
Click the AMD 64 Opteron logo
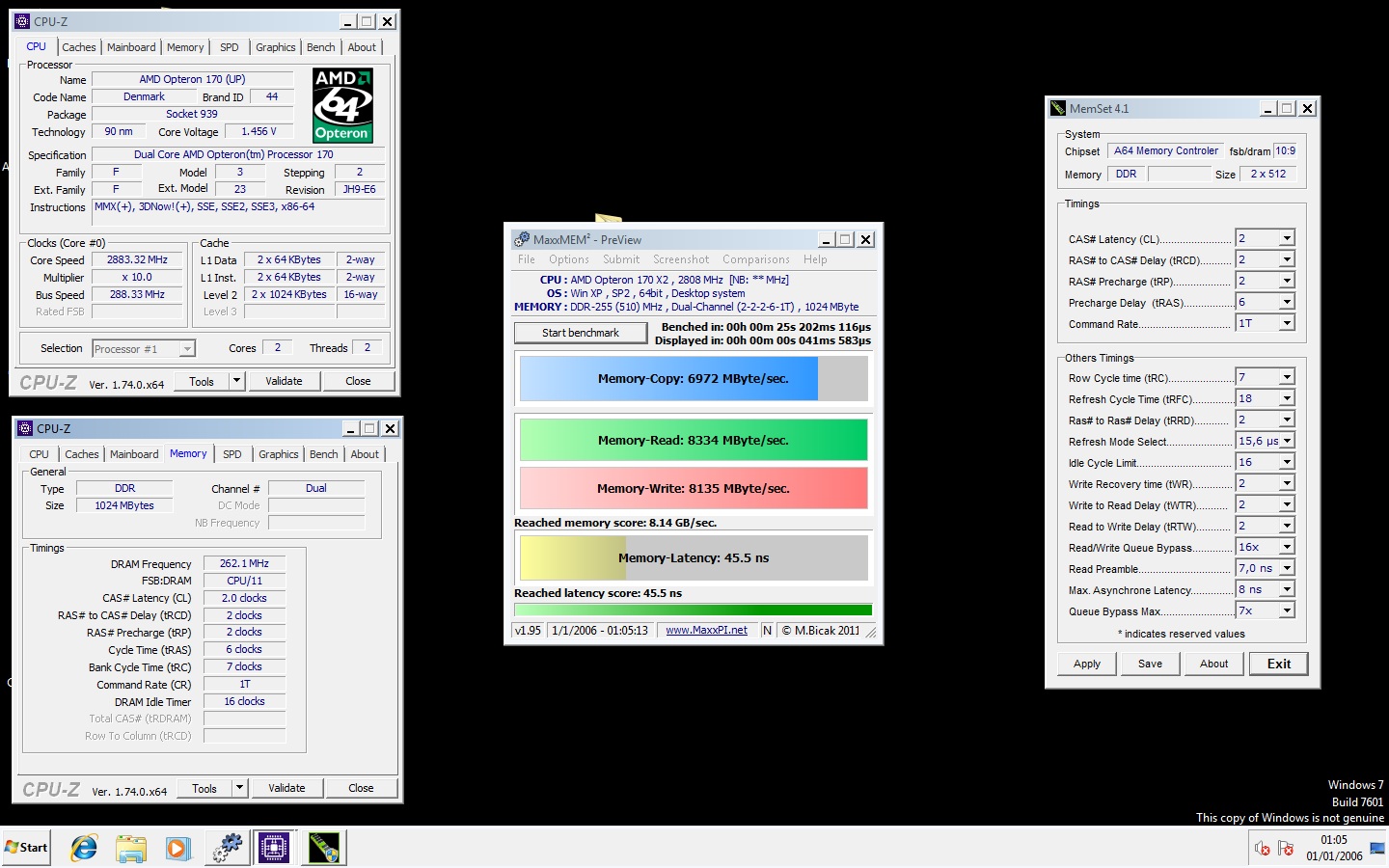tap(342, 105)
